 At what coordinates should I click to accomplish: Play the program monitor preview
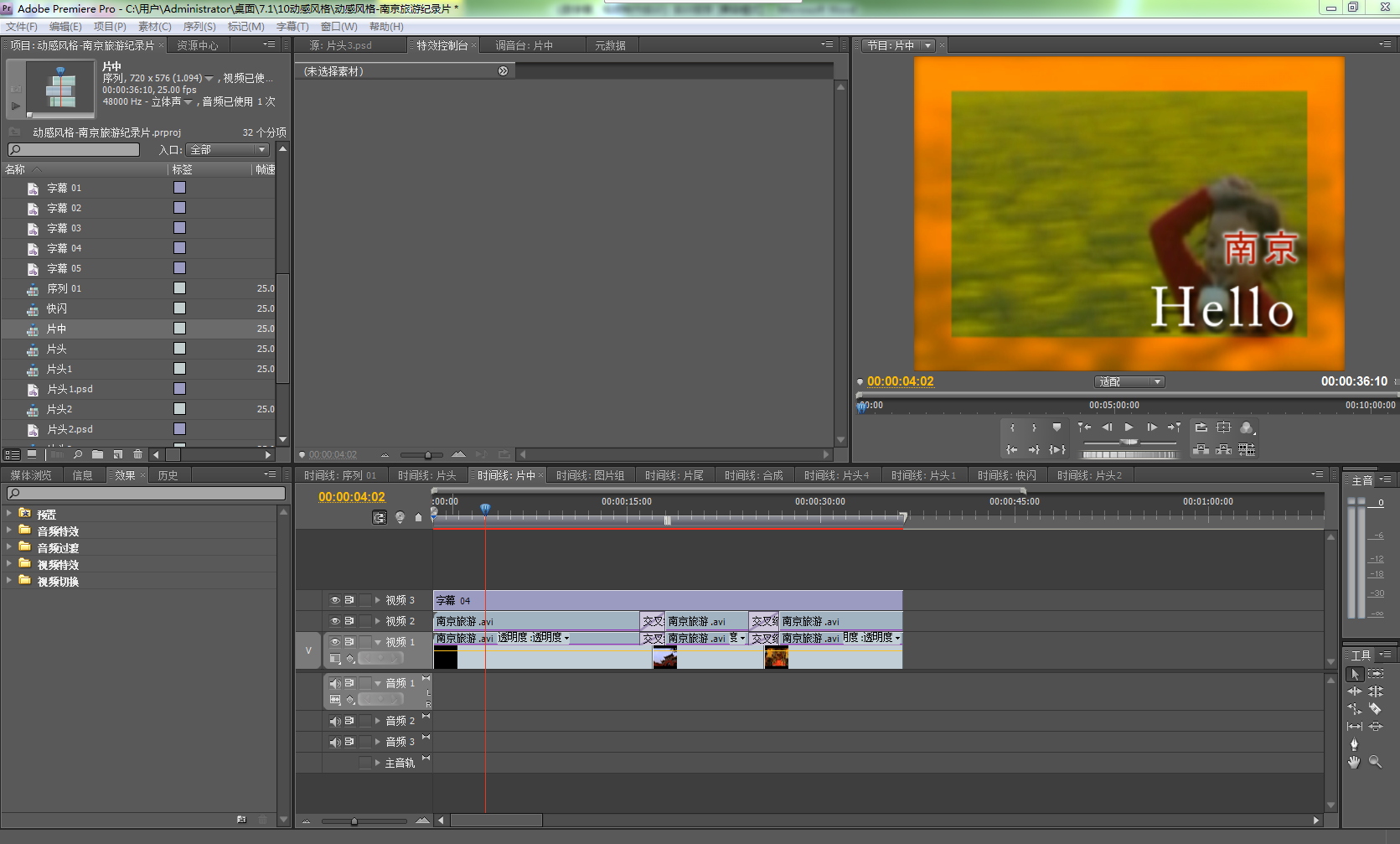point(1129,427)
